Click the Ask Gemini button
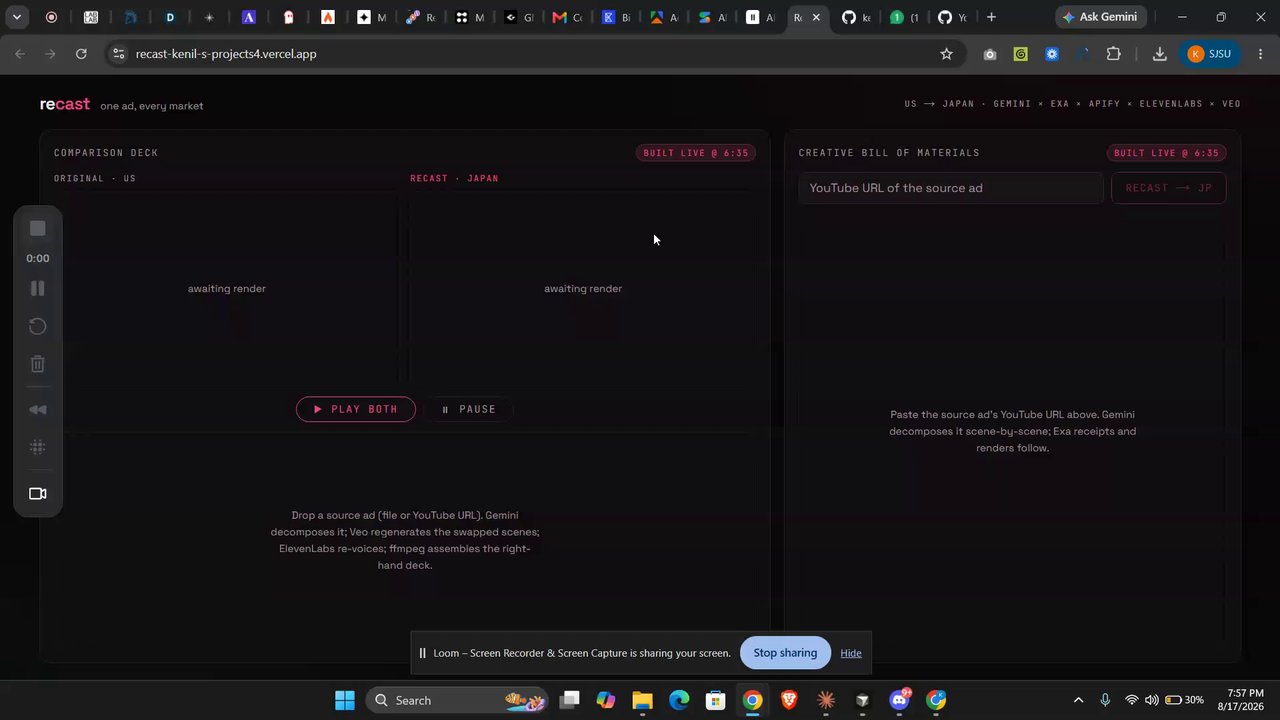The image size is (1280, 720). point(1103,17)
